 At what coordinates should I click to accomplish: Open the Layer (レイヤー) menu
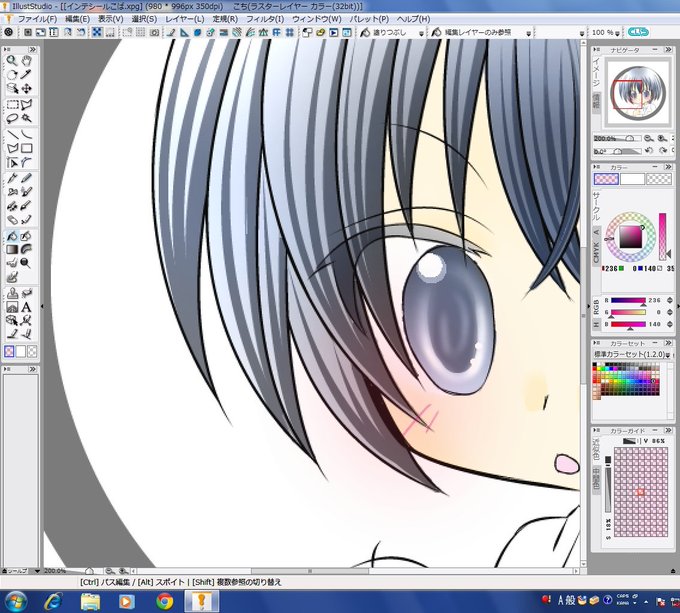[x=184, y=20]
